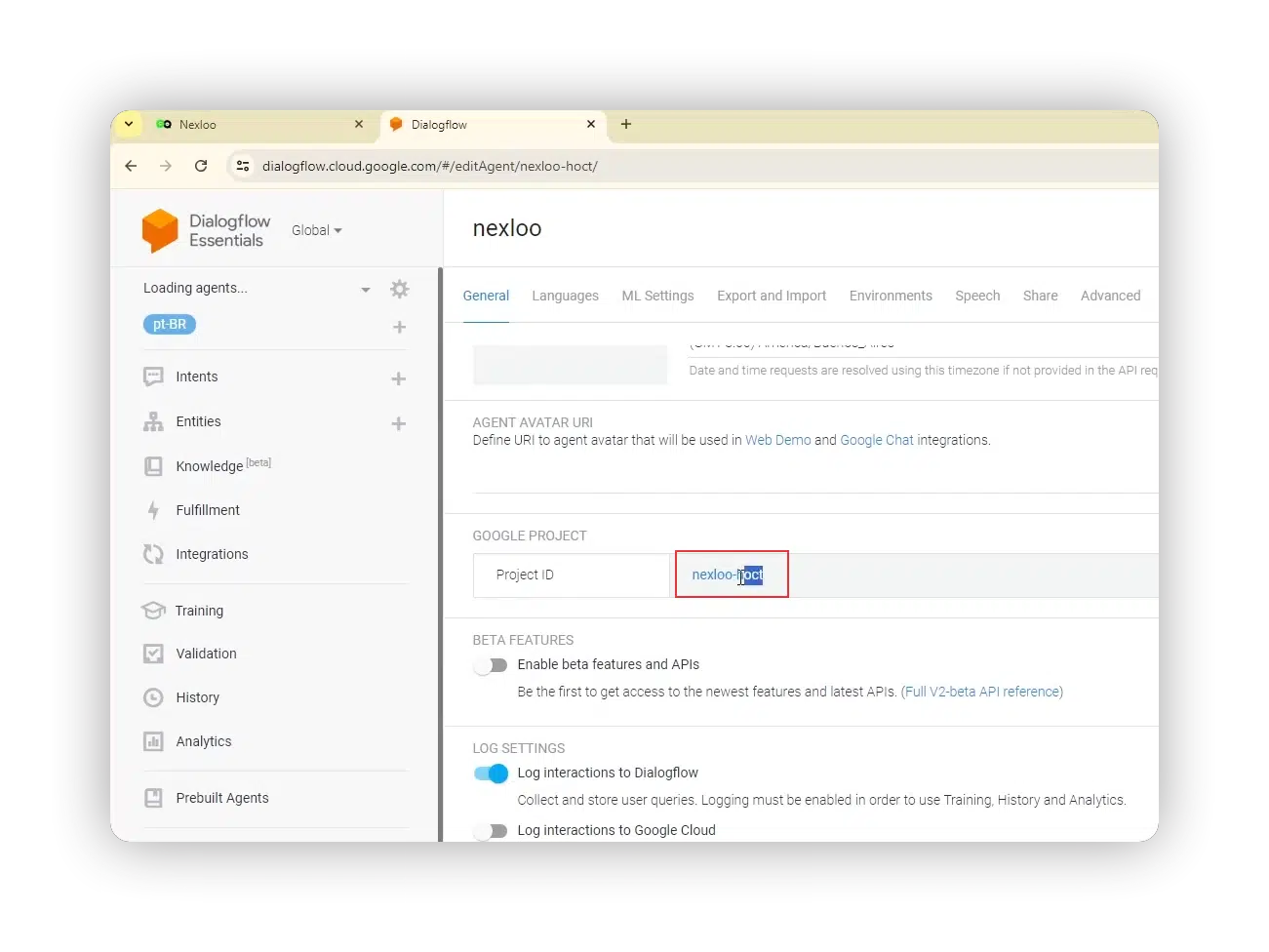Image resolution: width=1269 pixels, height=952 pixels.
Task: Click the Project ID label cell
Action: tap(572, 575)
